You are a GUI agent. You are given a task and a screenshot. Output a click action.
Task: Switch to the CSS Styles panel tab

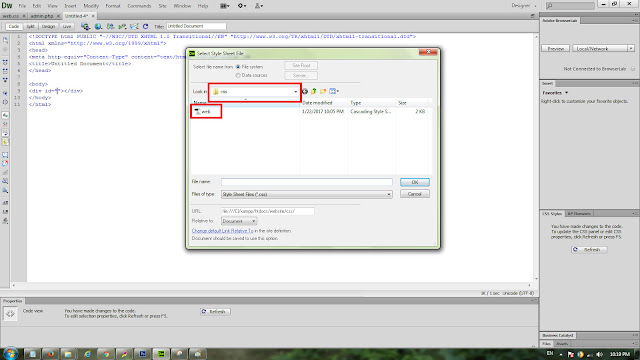click(552, 214)
